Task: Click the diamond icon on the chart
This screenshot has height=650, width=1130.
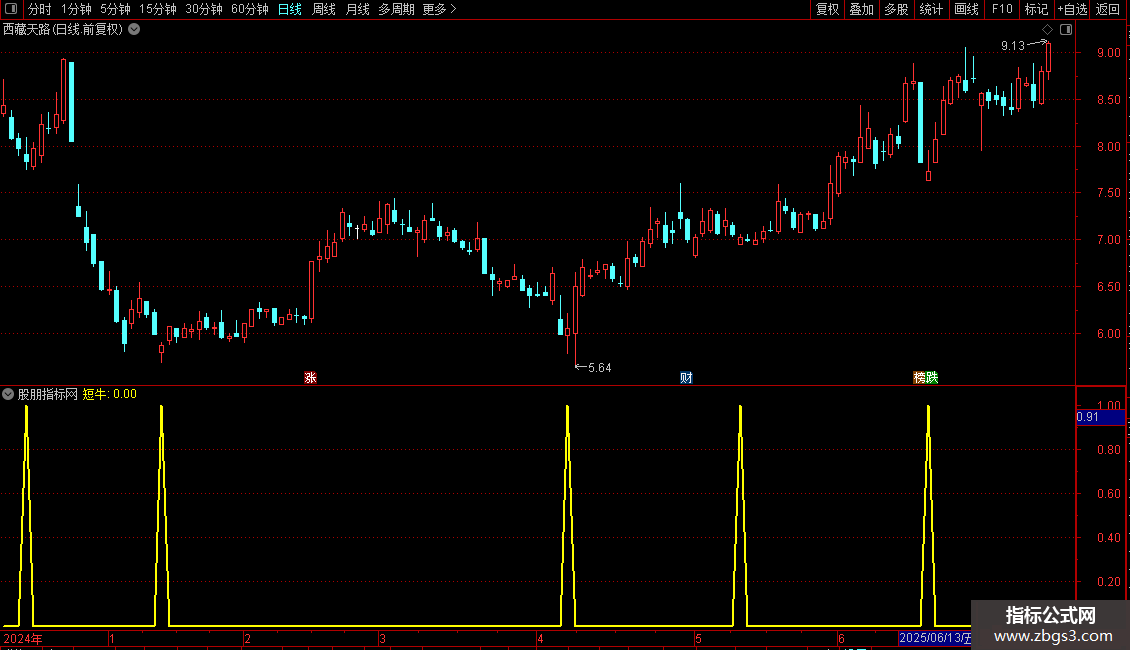Action: (1048, 30)
